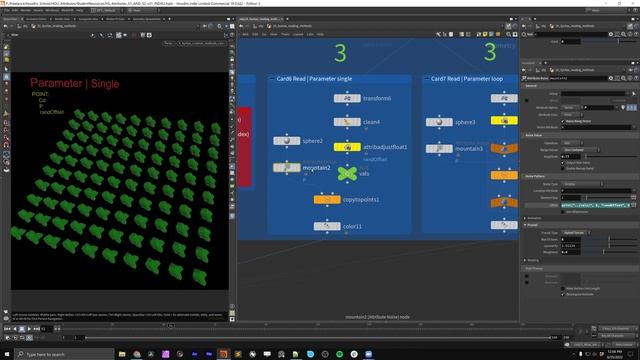Viewport: 640px width, 360px height.
Task: Switch to the Geometry Spreadsheet tab
Action: click(x=147, y=19)
